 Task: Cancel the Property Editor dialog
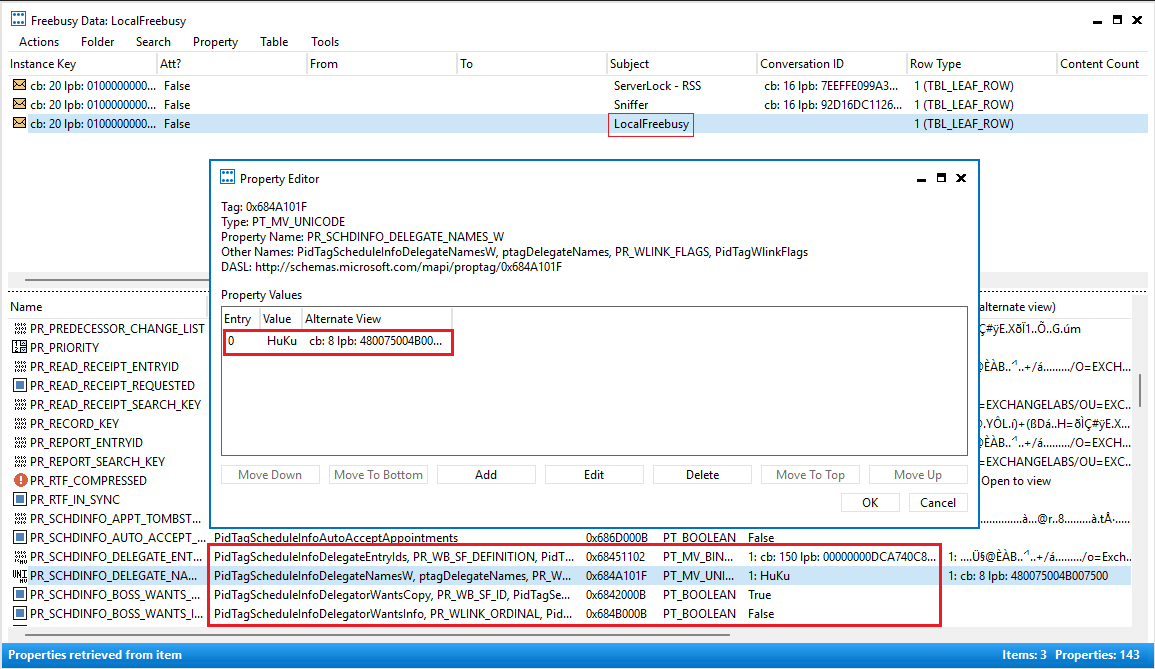(x=938, y=503)
